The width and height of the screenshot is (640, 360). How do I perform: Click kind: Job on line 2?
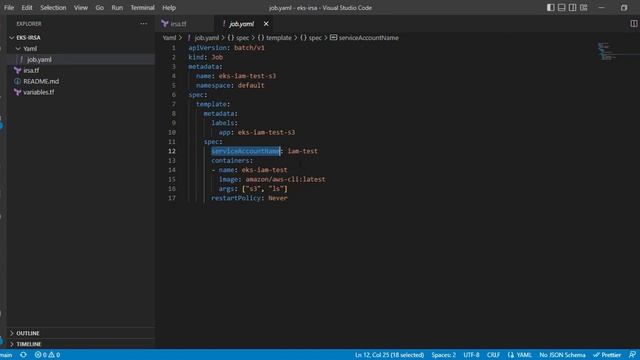pos(206,57)
